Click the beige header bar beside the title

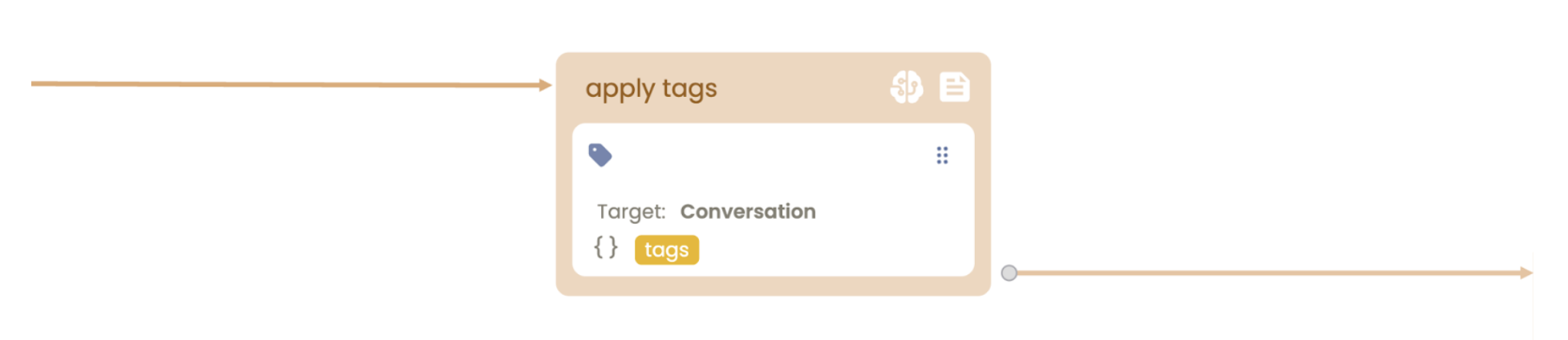tap(802, 88)
